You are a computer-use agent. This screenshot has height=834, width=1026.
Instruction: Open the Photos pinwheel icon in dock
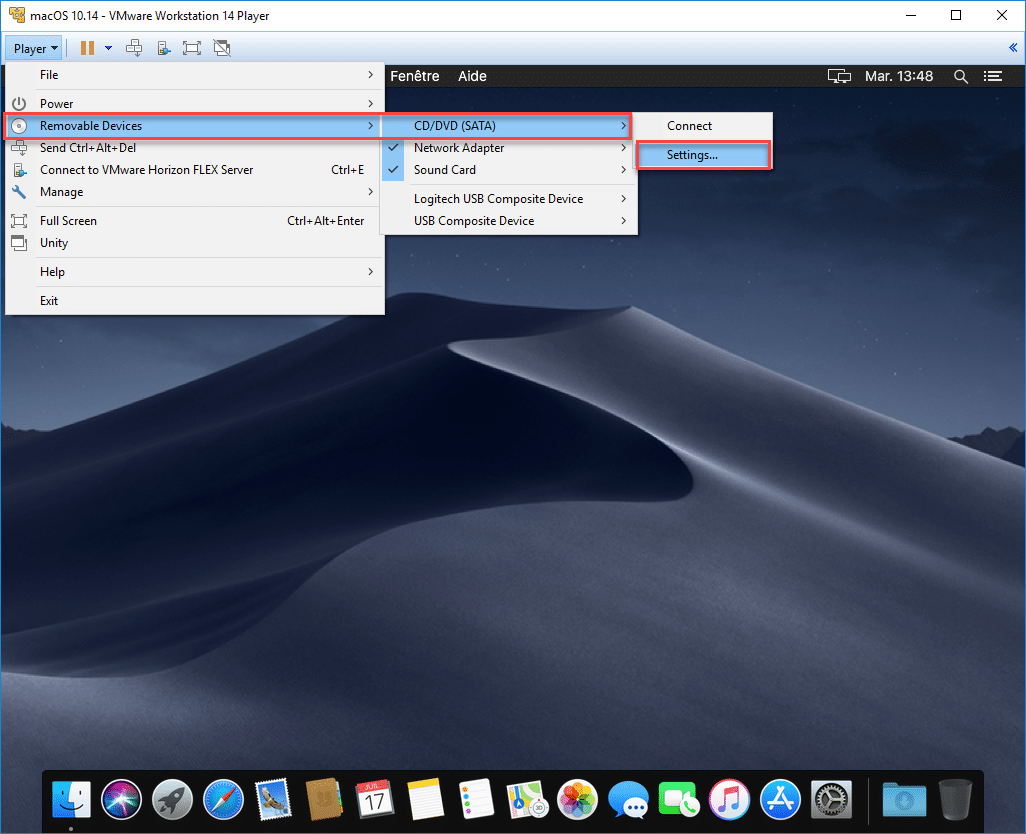click(x=577, y=799)
